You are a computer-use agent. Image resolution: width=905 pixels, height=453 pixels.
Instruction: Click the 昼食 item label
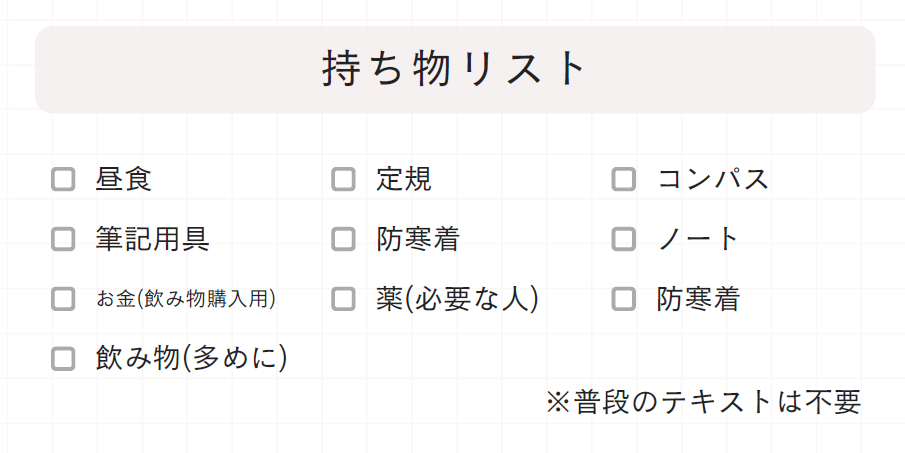coord(124,180)
